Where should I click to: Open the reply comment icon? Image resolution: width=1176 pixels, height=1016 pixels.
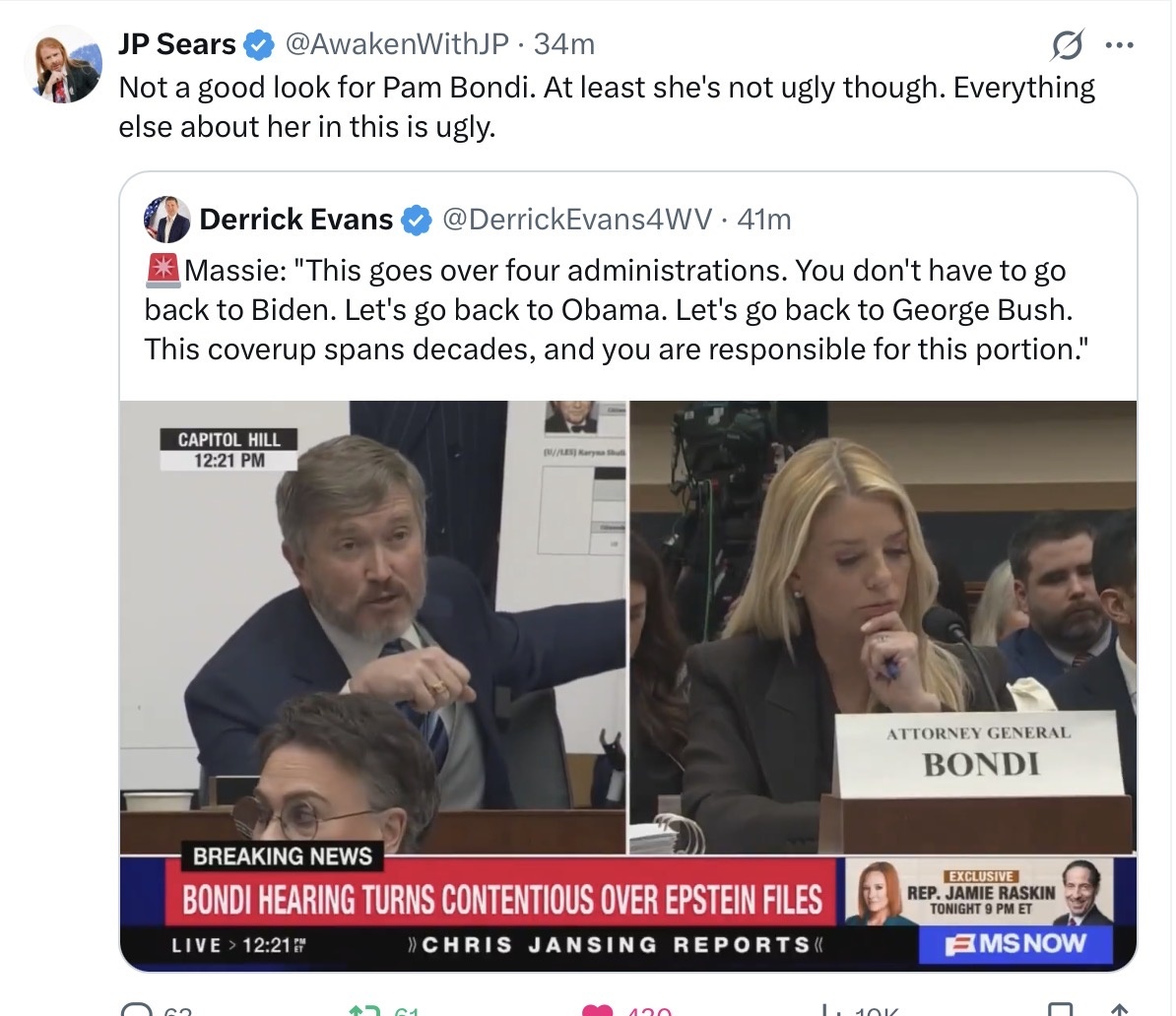pyautogui.click(x=132, y=1008)
